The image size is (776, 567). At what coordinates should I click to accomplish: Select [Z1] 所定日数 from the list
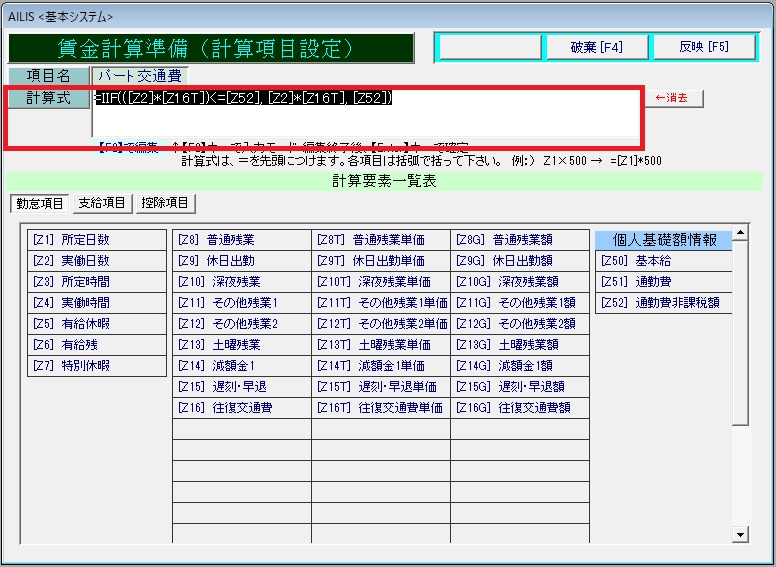click(x=96, y=240)
